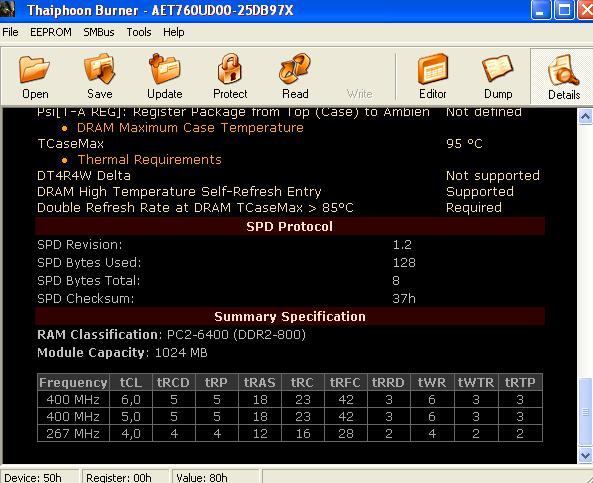This screenshot has width=593, height=483.
Task: Click the Protect padlock icon
Action: click(230, 68)
